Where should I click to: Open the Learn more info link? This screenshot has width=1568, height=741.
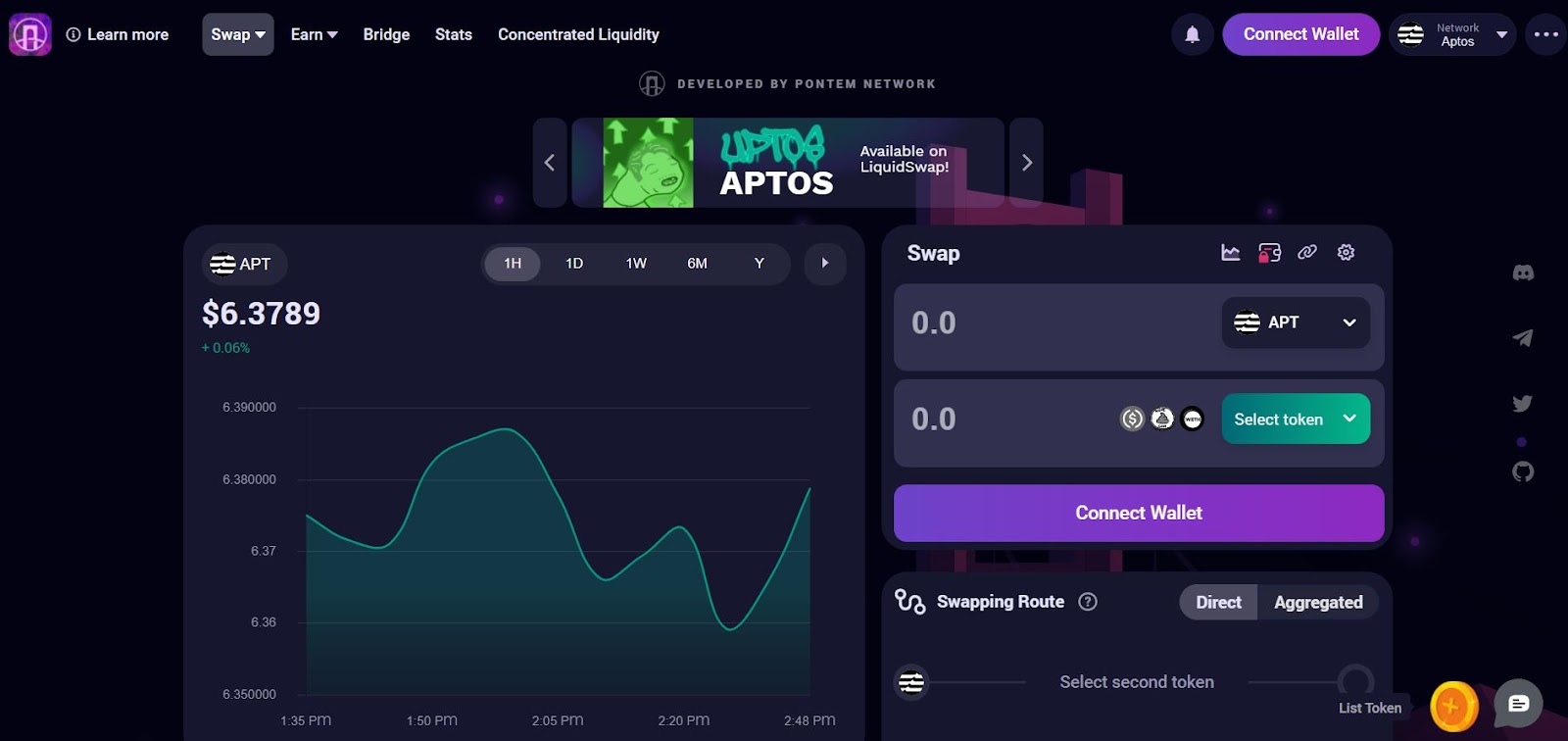click(x=118, y=34)
